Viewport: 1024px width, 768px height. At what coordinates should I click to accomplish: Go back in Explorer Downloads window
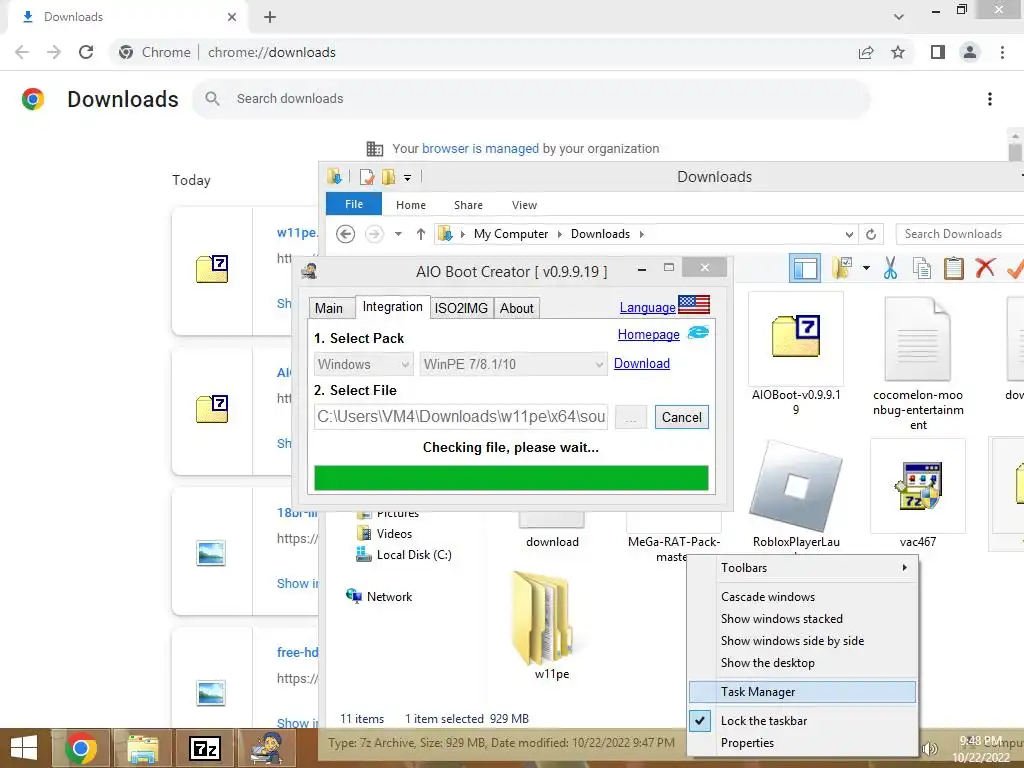(x=345, y=234)
